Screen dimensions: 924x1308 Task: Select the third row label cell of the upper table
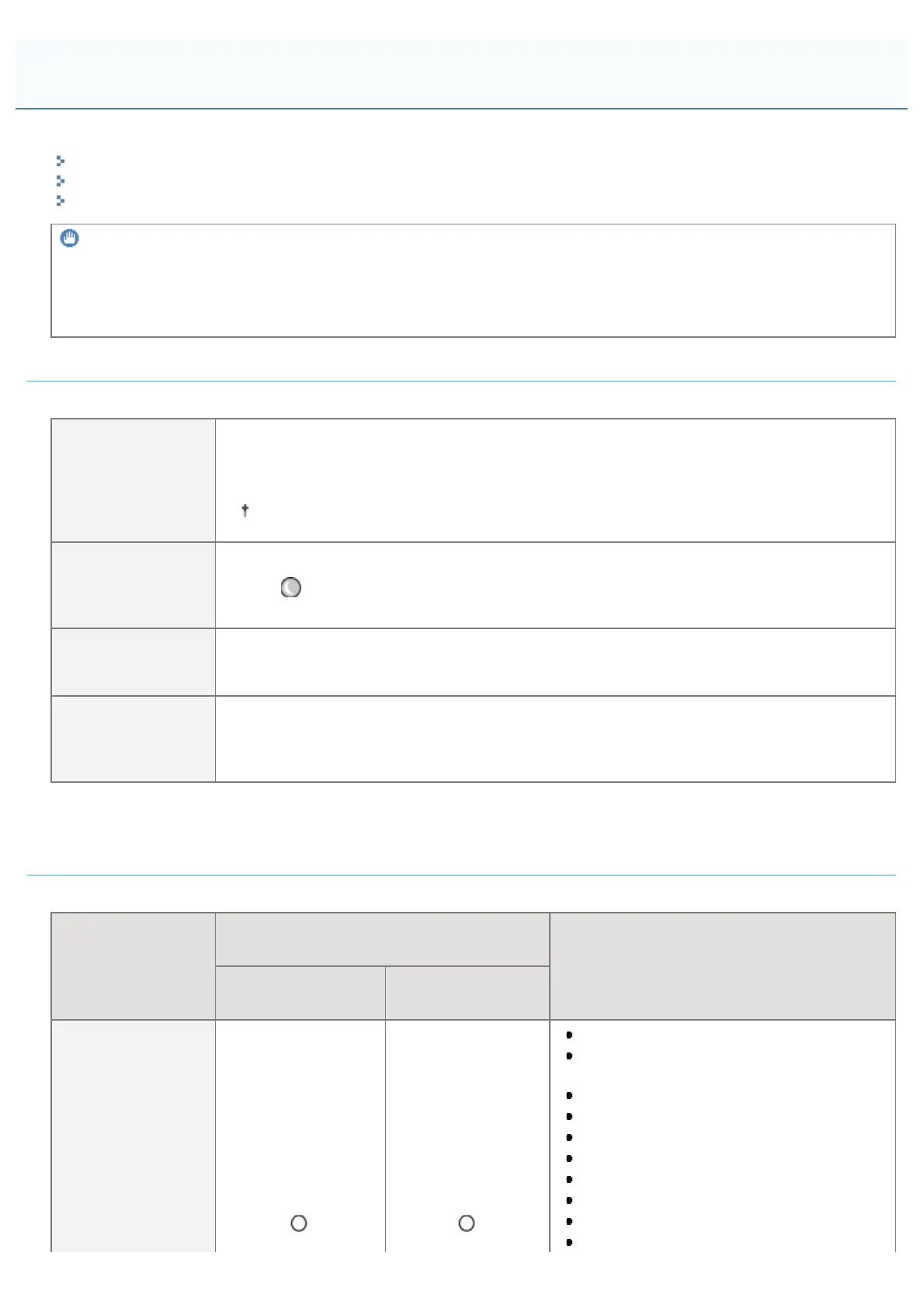pos(133,662)
